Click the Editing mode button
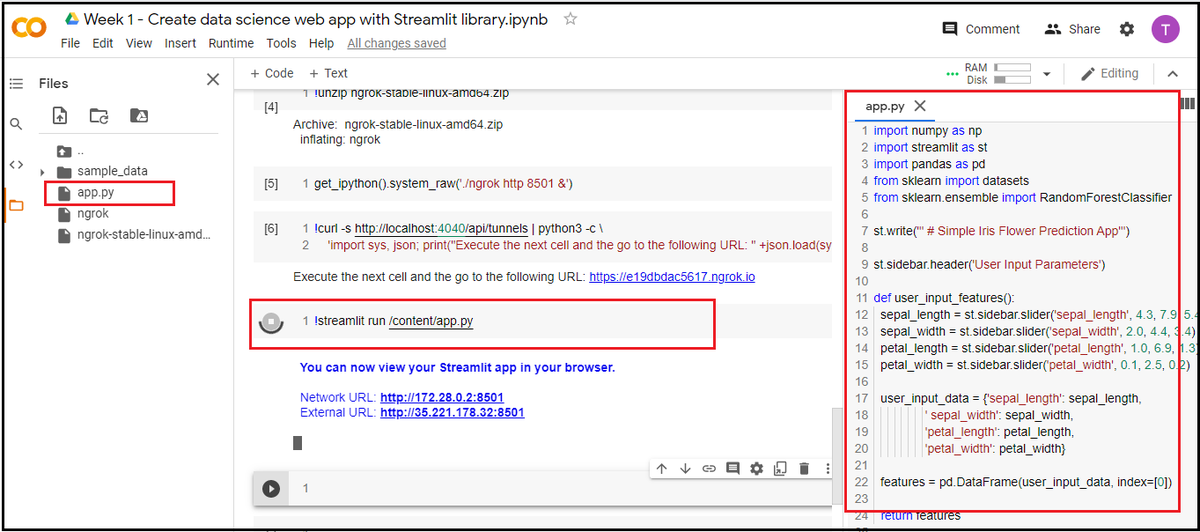This screenshot has width=1200, height=532. (x=1110, y=73)
